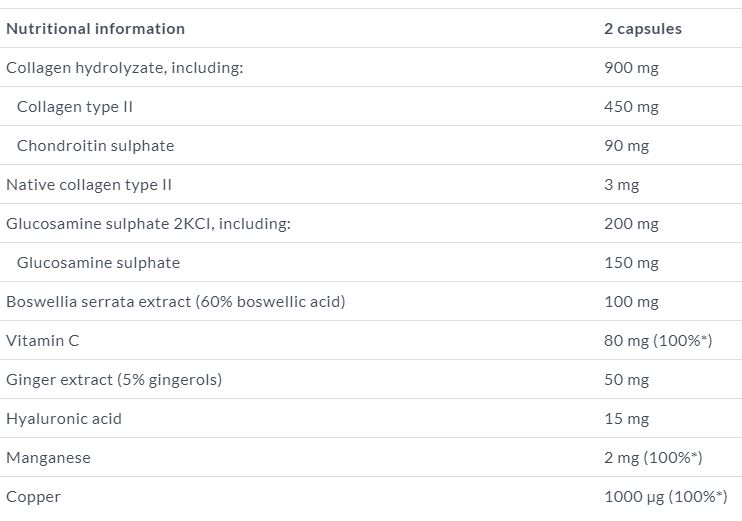Click the "2 capsules" column header
The width and height of the screenshot is (742, 521).
tap(642, 29)
